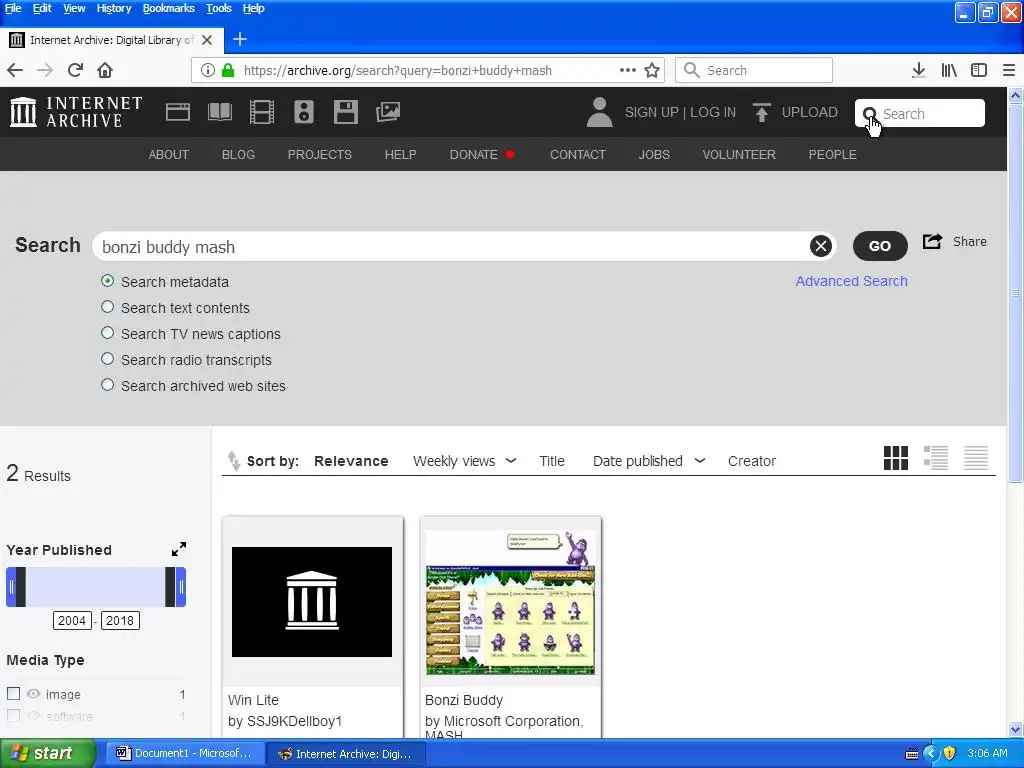Screen dimensions: 1024x768
Task: Open the View menu
Action: coord(74,8)
